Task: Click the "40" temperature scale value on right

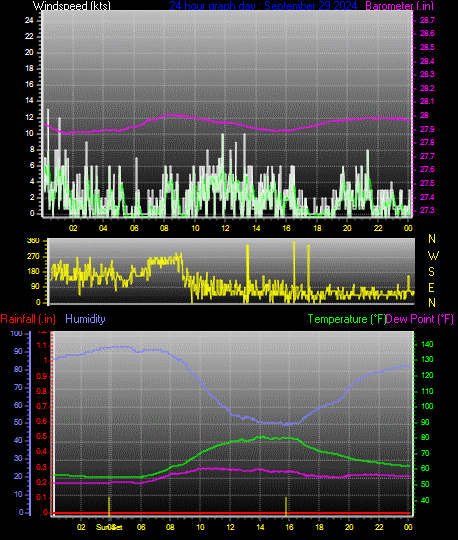Action: 425,500
